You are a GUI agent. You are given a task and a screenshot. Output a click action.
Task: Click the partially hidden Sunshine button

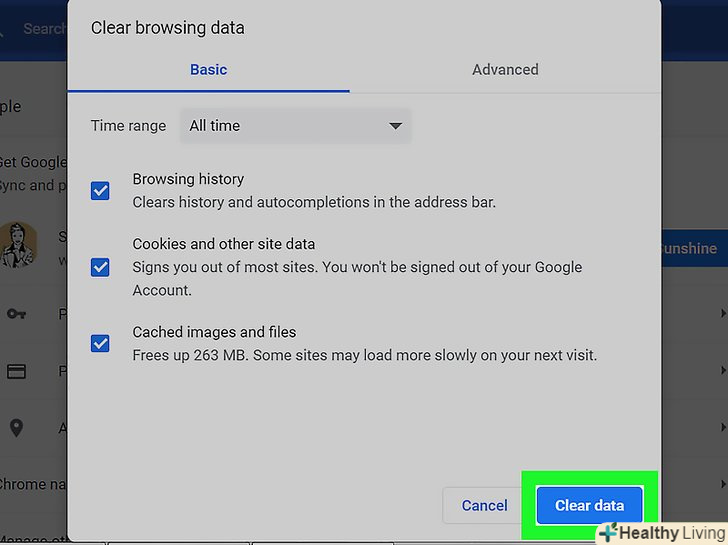click(690, 248)
